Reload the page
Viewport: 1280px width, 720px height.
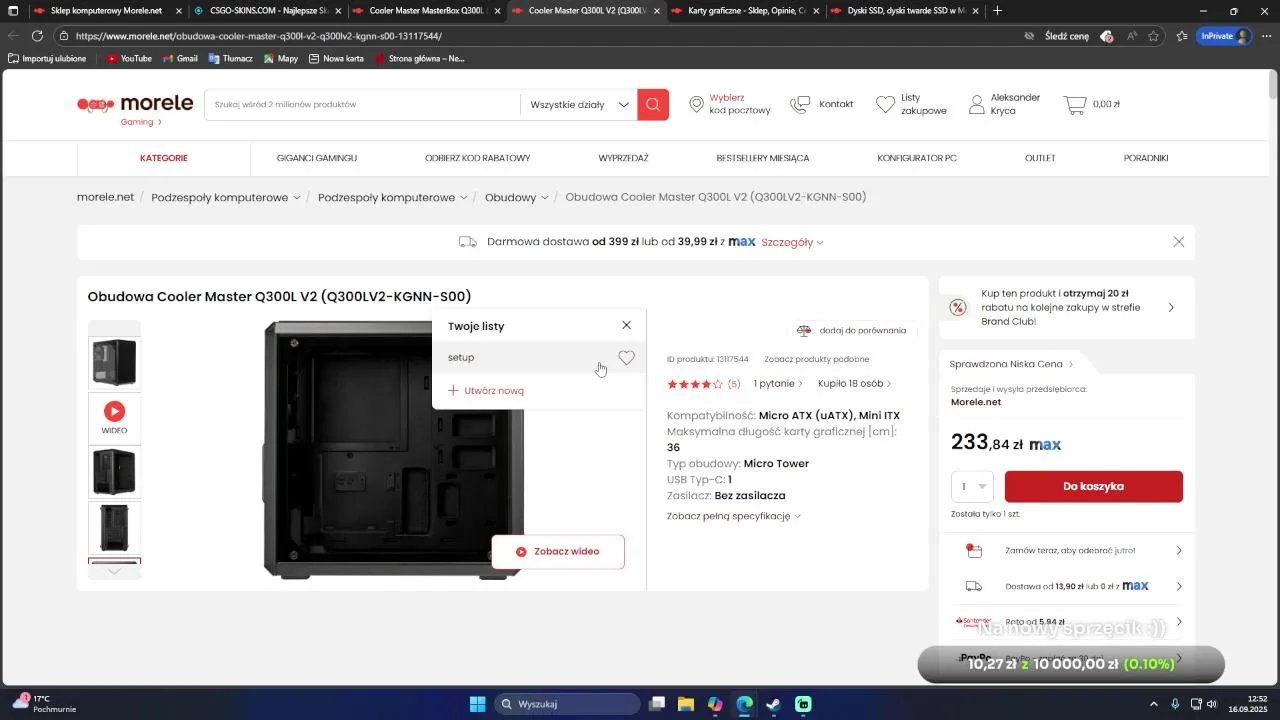click(37, 36)
